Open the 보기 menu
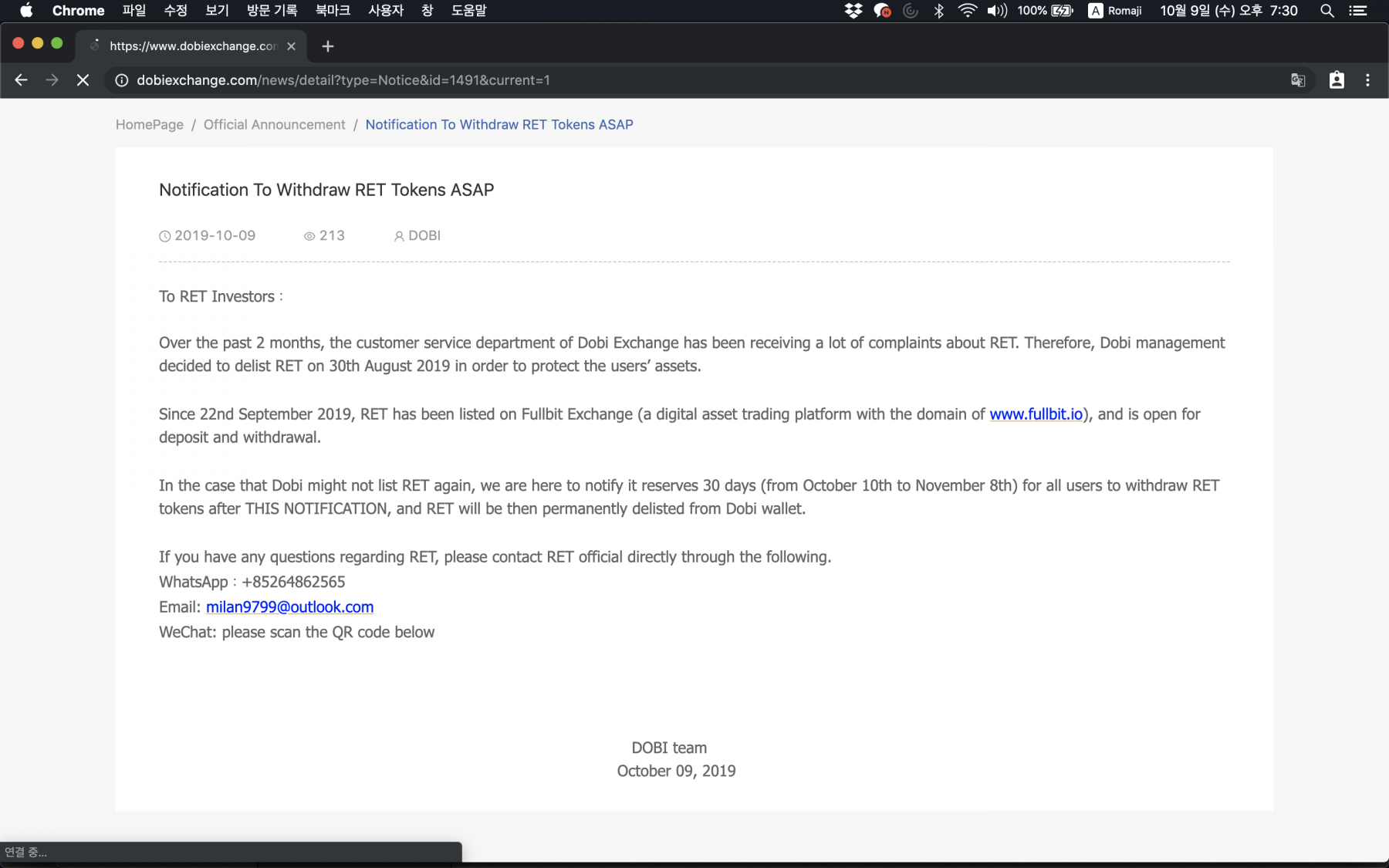1389x868 pixels. (x=218, y=11)
